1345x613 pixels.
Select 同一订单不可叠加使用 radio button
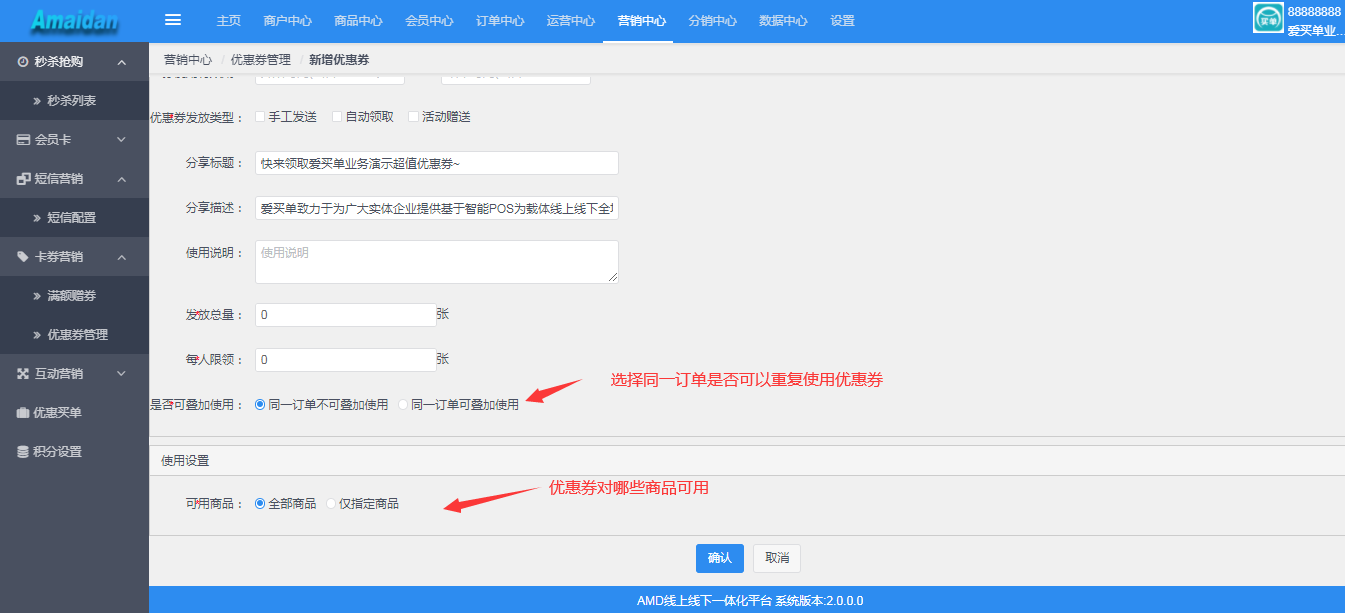260,405
